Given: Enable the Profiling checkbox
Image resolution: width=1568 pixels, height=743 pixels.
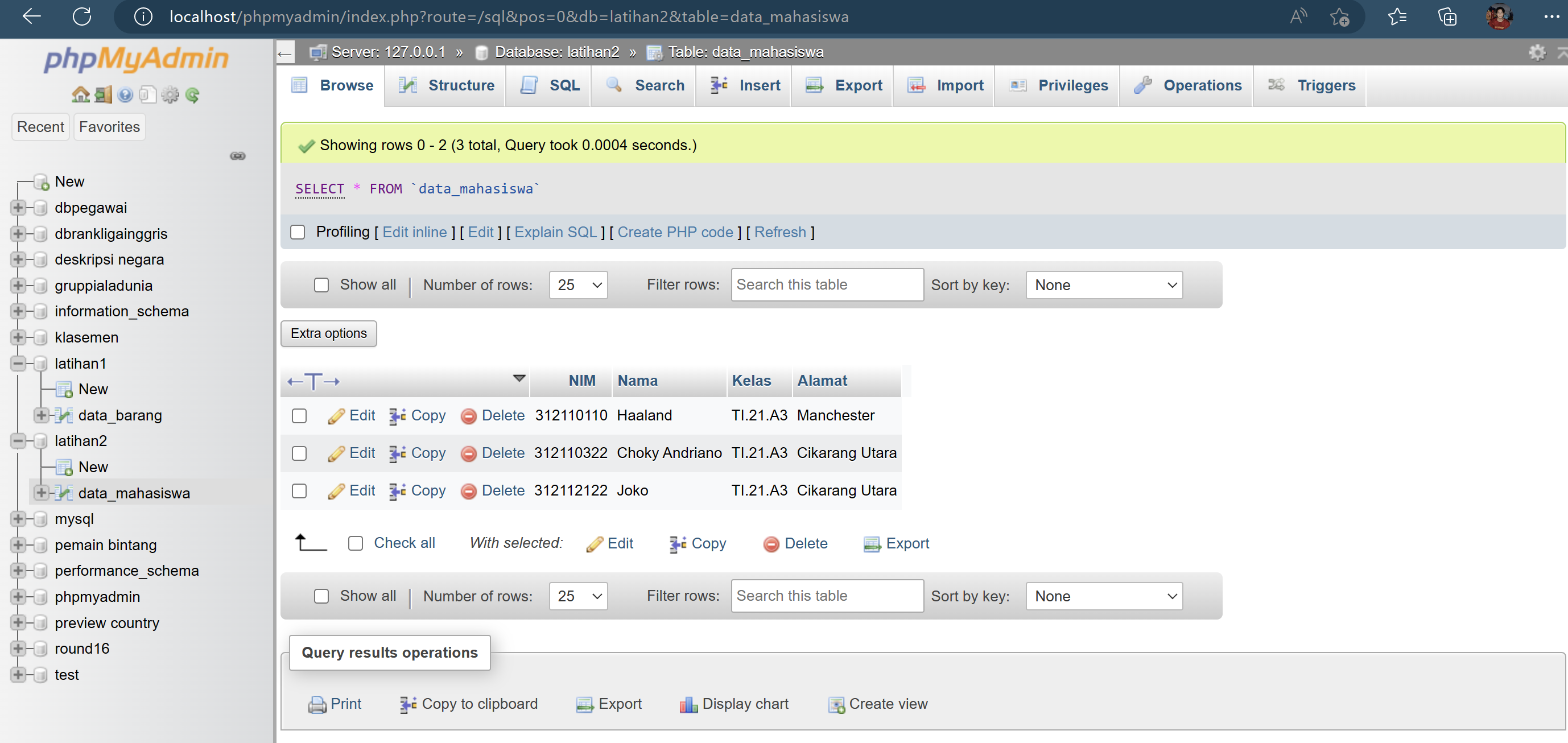Looking at the screenshot, I should tap(298, 232).
